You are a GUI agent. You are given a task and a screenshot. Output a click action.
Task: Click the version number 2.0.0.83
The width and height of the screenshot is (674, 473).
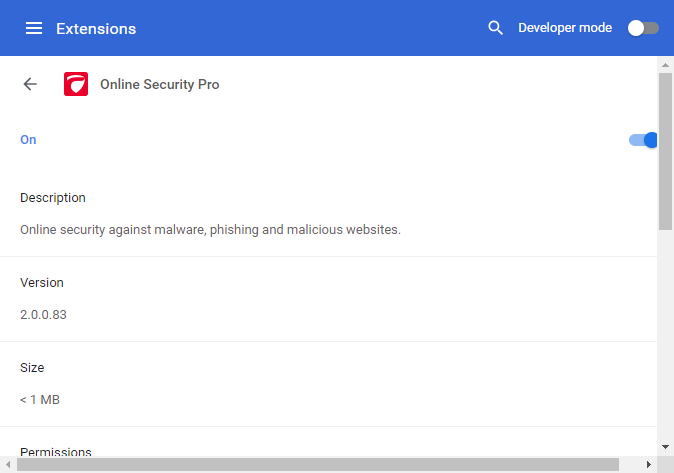pos(43,315)
